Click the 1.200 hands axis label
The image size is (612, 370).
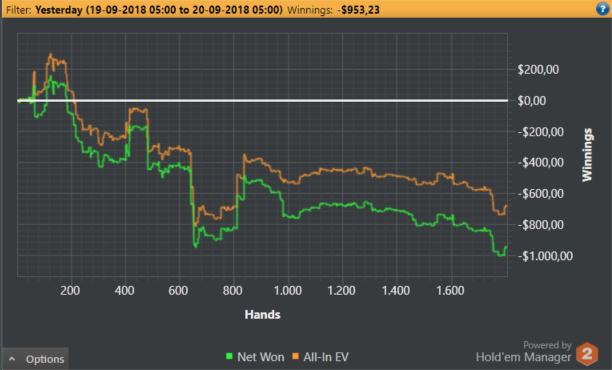tap(342, 291)
